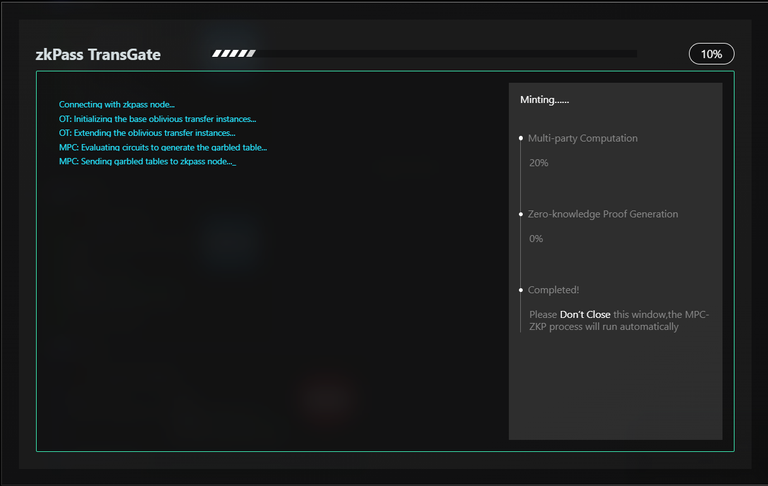Screen dimensions: 768x486
Task: Click the 'Don't Close' warning text
Action: click(x=585, y=315)
